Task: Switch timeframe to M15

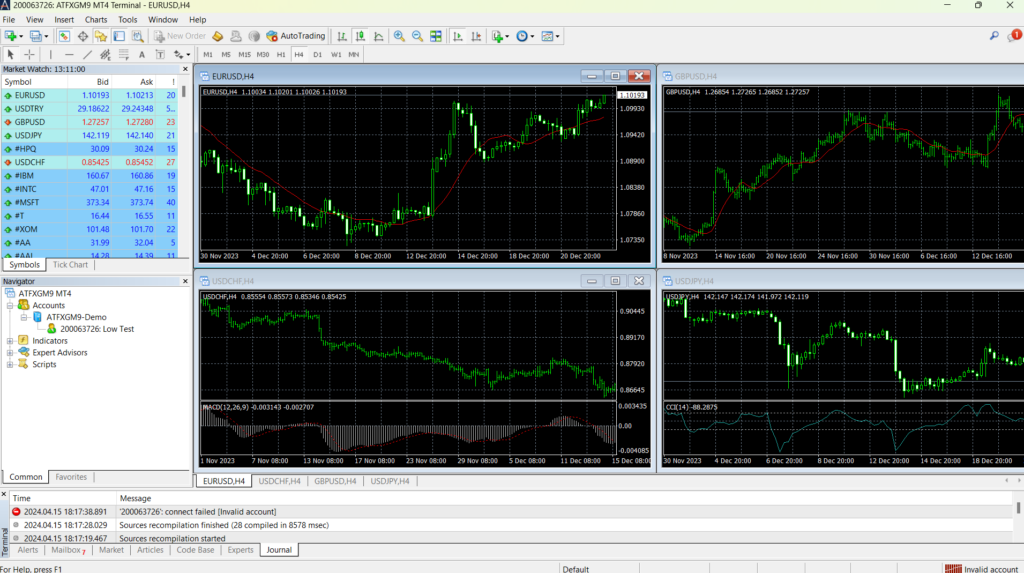Action: pos(244,55)
